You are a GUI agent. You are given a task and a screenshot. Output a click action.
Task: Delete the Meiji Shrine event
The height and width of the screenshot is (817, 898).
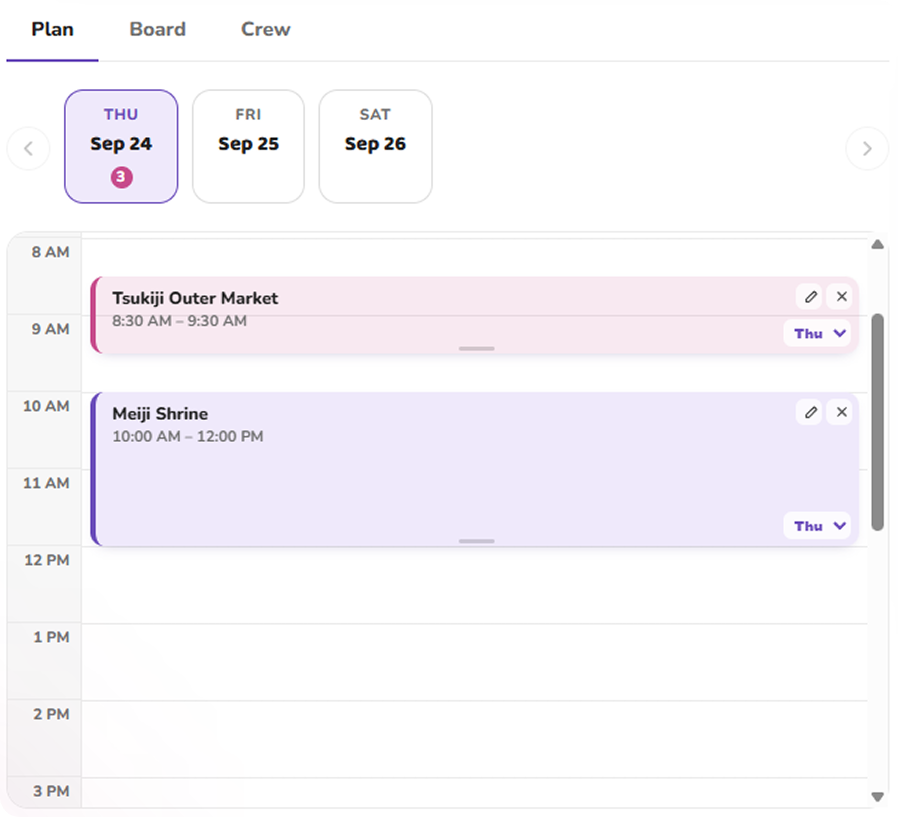(841, 412)
